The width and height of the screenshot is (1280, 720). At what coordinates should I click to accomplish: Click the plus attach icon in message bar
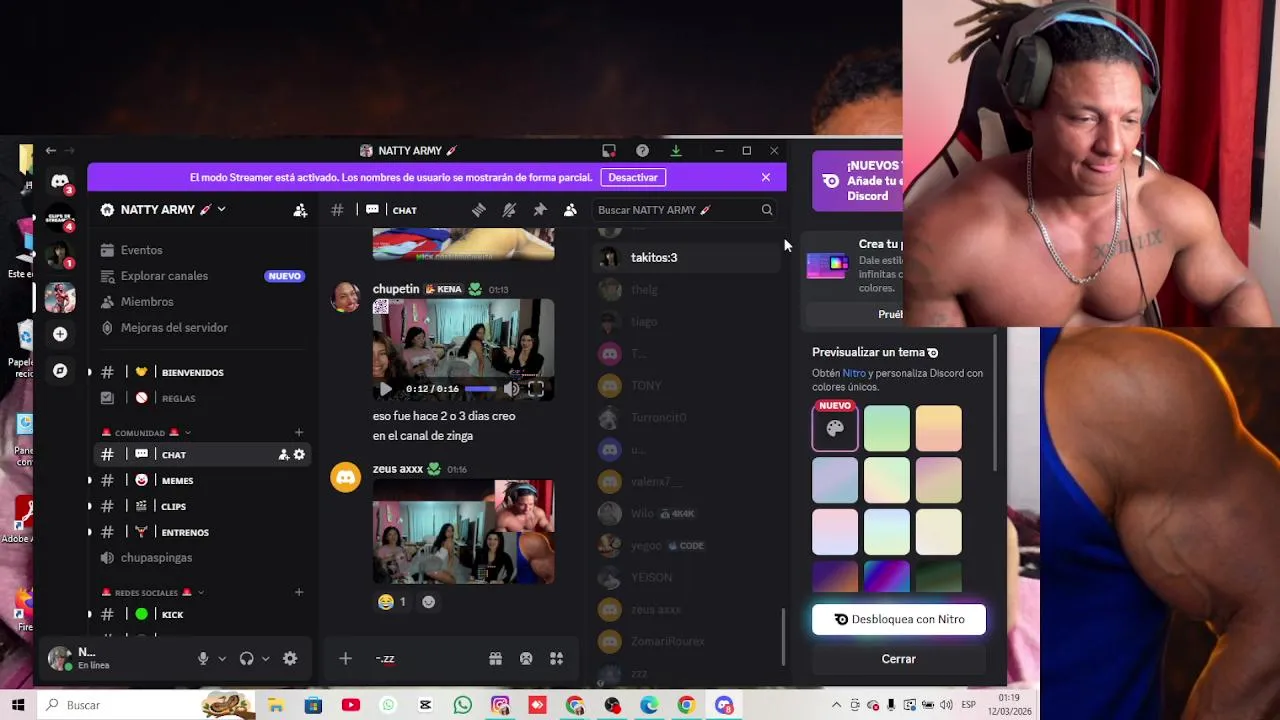(345, 659)
